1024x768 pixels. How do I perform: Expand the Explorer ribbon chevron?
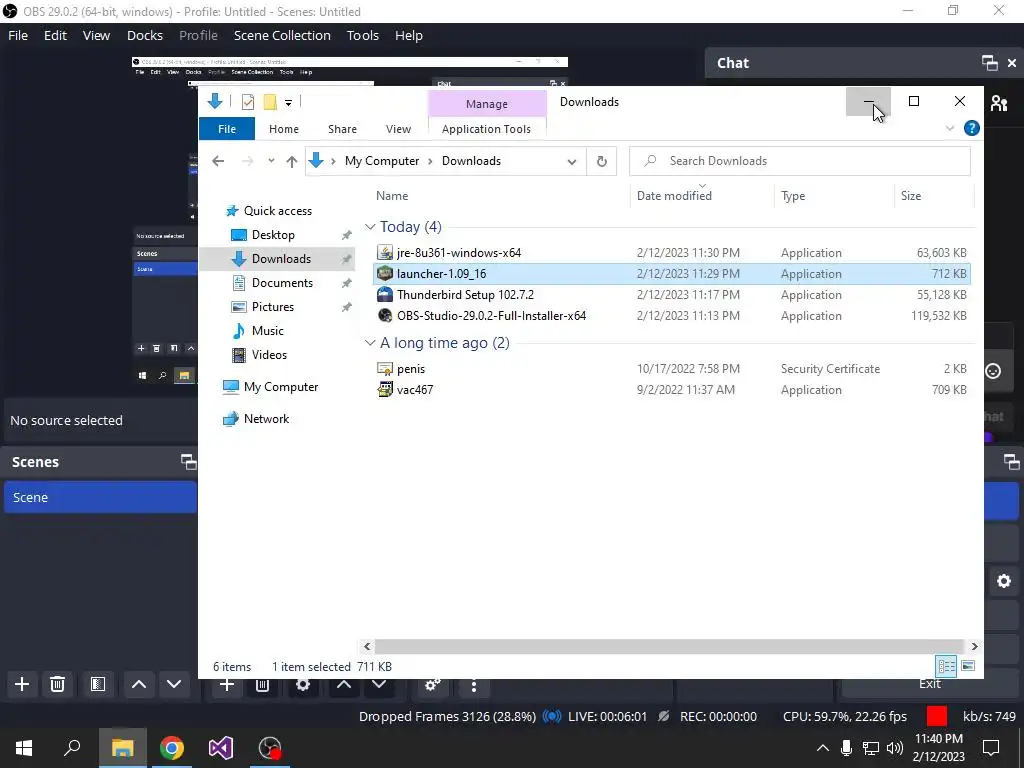click(950, 128)
